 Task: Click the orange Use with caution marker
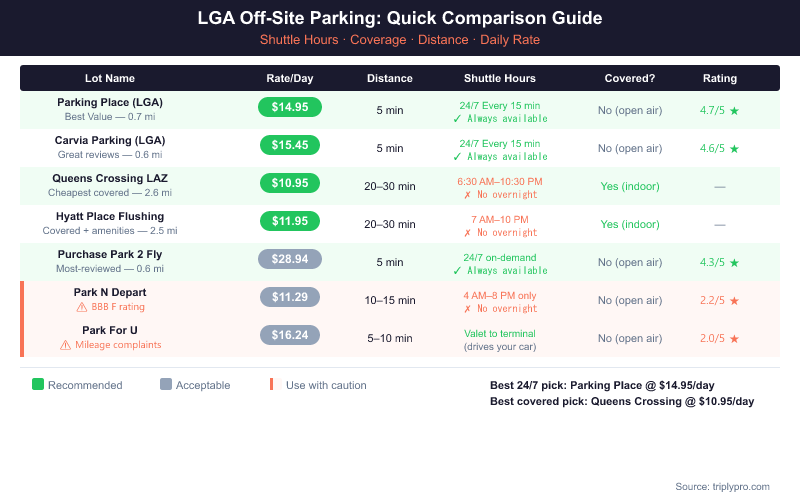point(272,385)
